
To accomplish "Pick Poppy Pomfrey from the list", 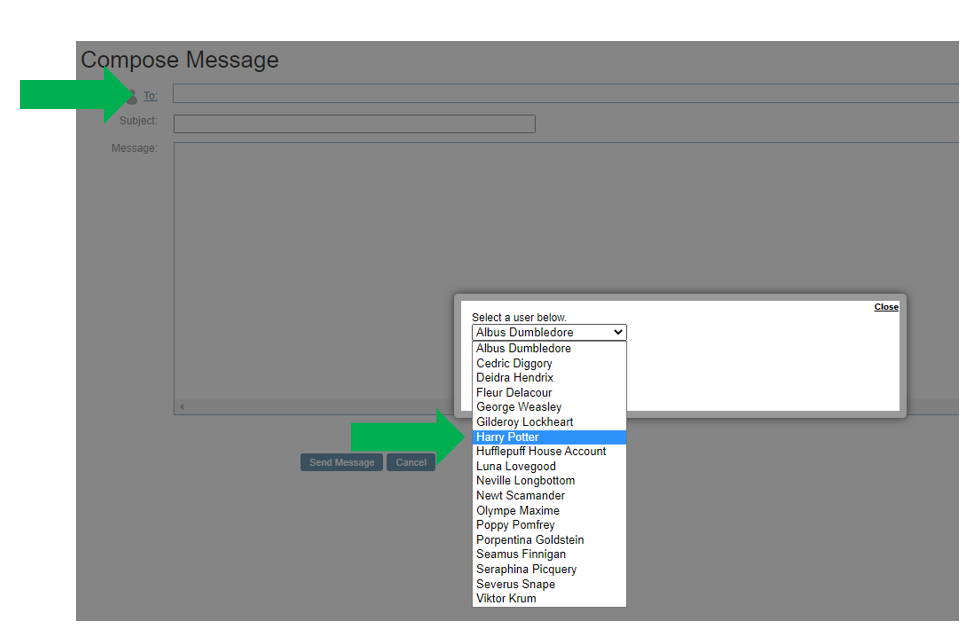I will point(549,525).
